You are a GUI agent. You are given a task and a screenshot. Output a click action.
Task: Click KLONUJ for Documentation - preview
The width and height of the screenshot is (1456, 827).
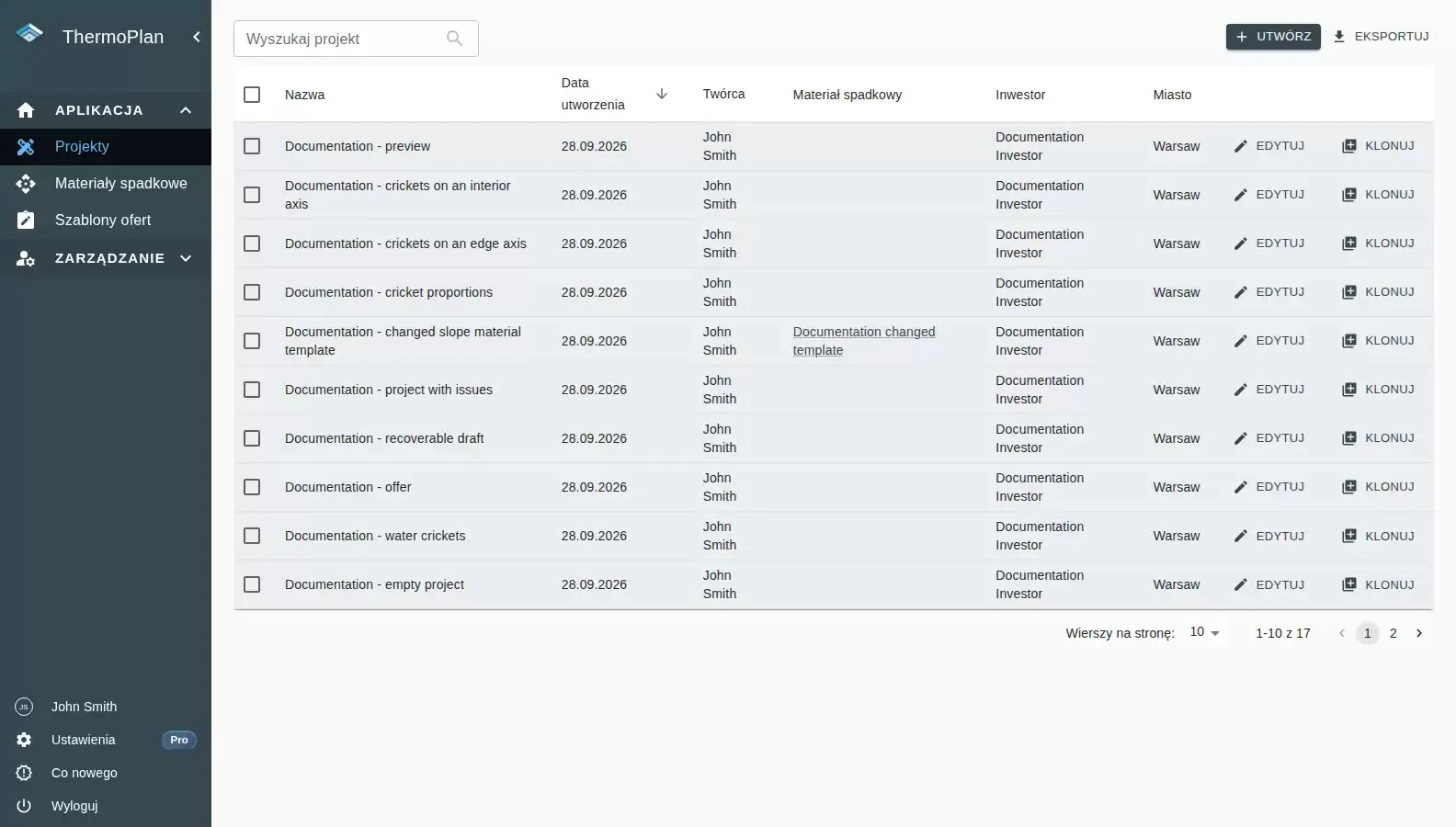tap(1378, 146)
